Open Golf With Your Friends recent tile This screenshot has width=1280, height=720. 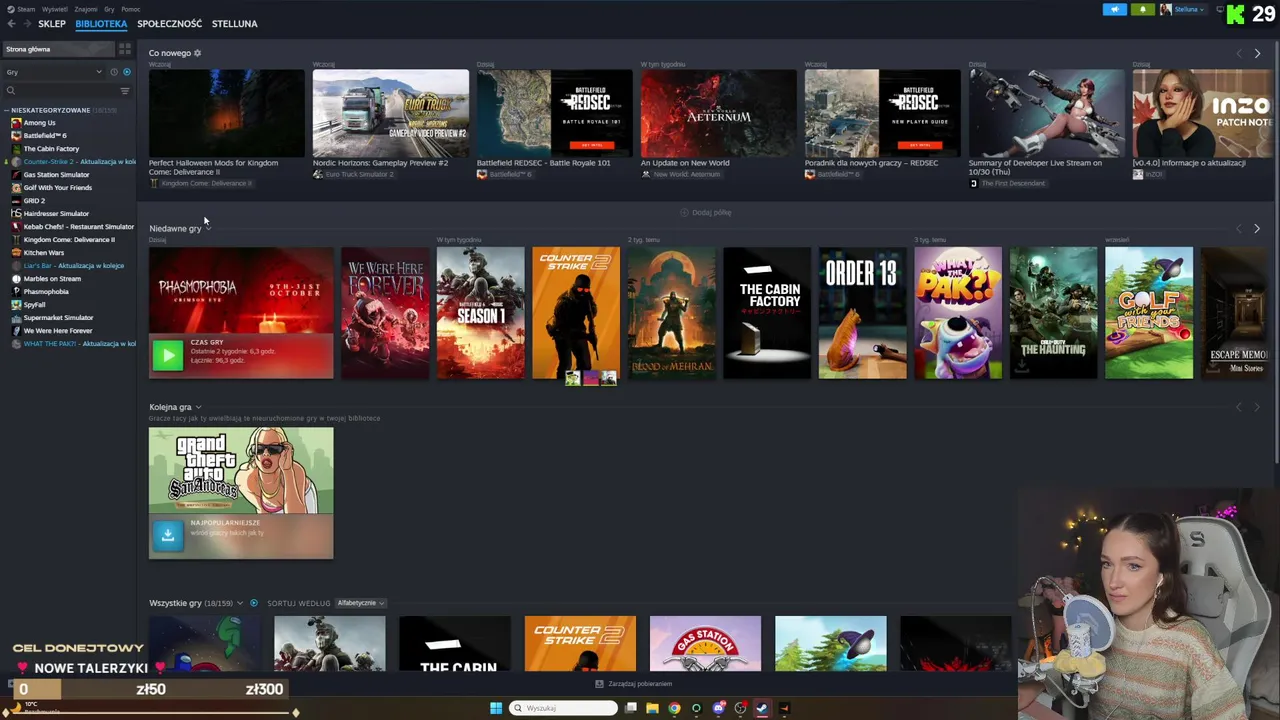1149,313
